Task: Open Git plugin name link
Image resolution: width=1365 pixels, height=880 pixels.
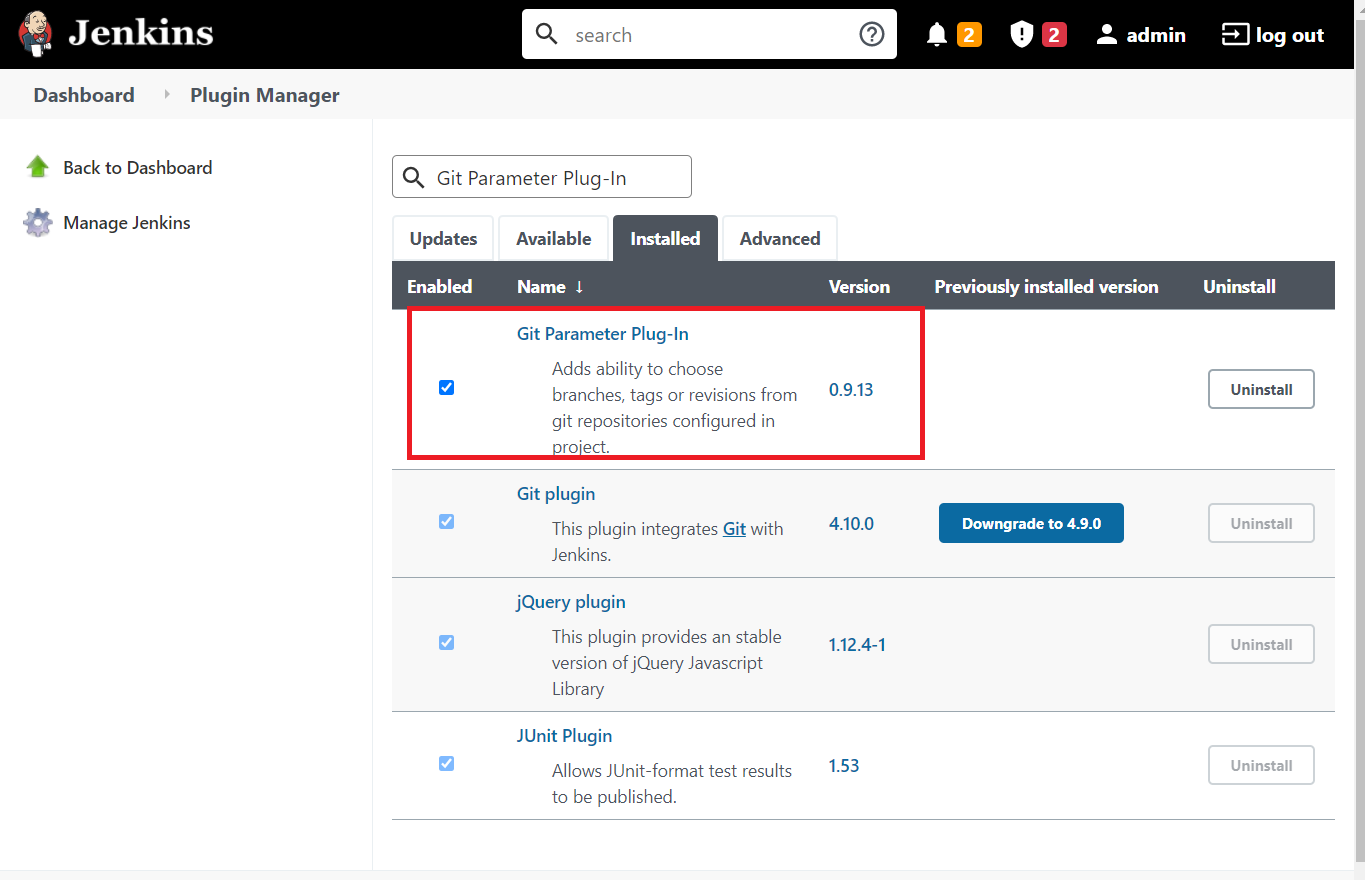Action: [x=556, y=494]
